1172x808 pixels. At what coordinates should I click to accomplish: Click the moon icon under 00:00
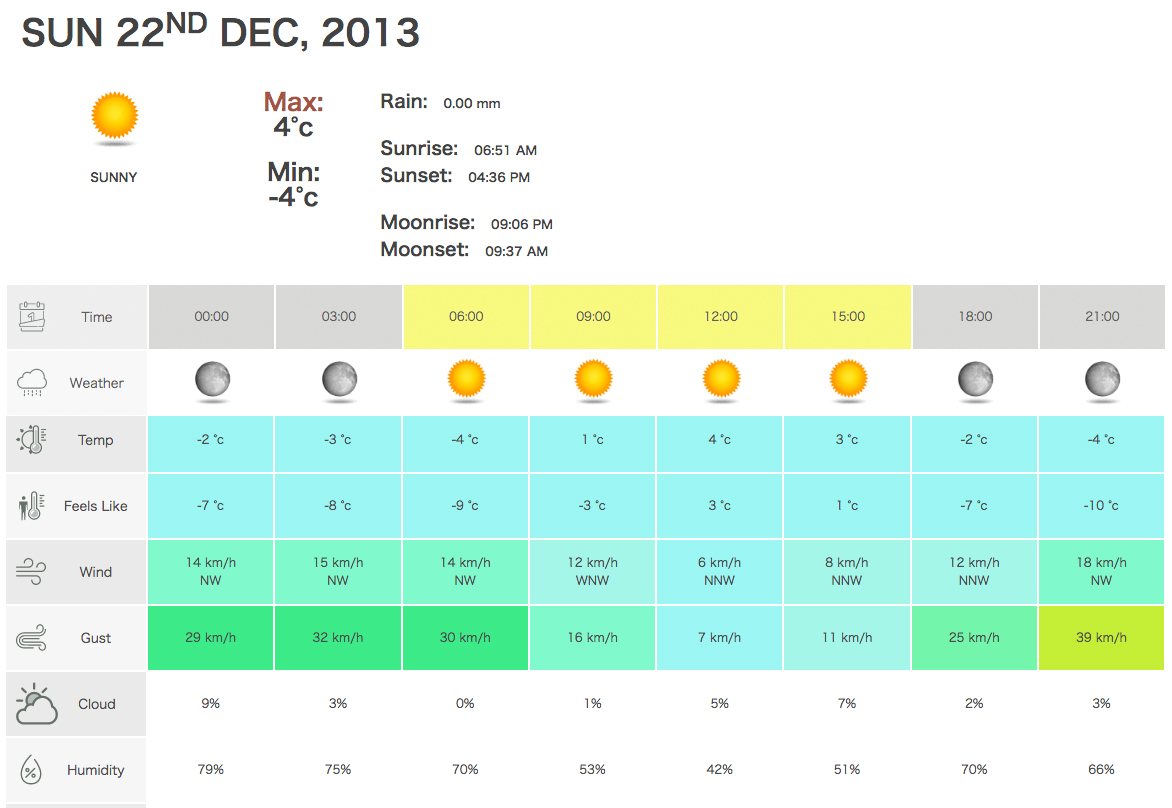(212, 380)
